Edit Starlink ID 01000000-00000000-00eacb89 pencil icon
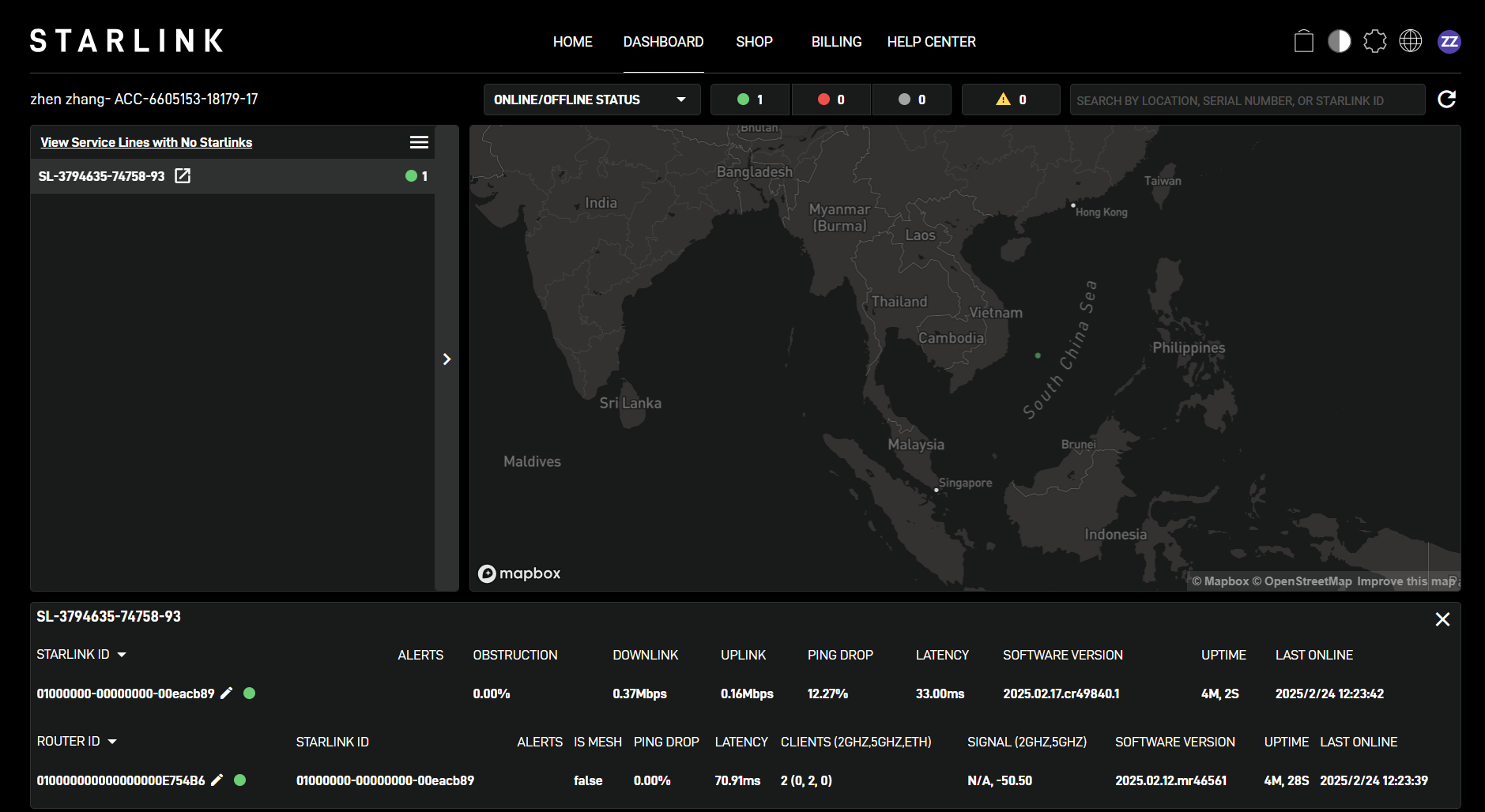The width and height of the screenshot is (1485, 812). [x=226, y=693]
